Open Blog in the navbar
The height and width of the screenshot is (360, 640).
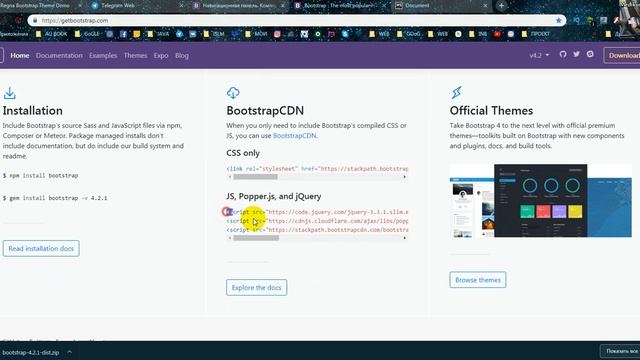[182, 56]
